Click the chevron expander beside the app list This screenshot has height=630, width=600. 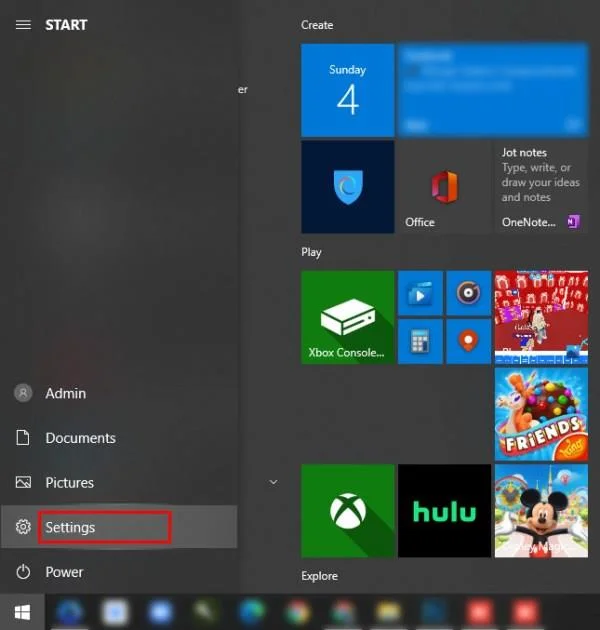(273, 482)
